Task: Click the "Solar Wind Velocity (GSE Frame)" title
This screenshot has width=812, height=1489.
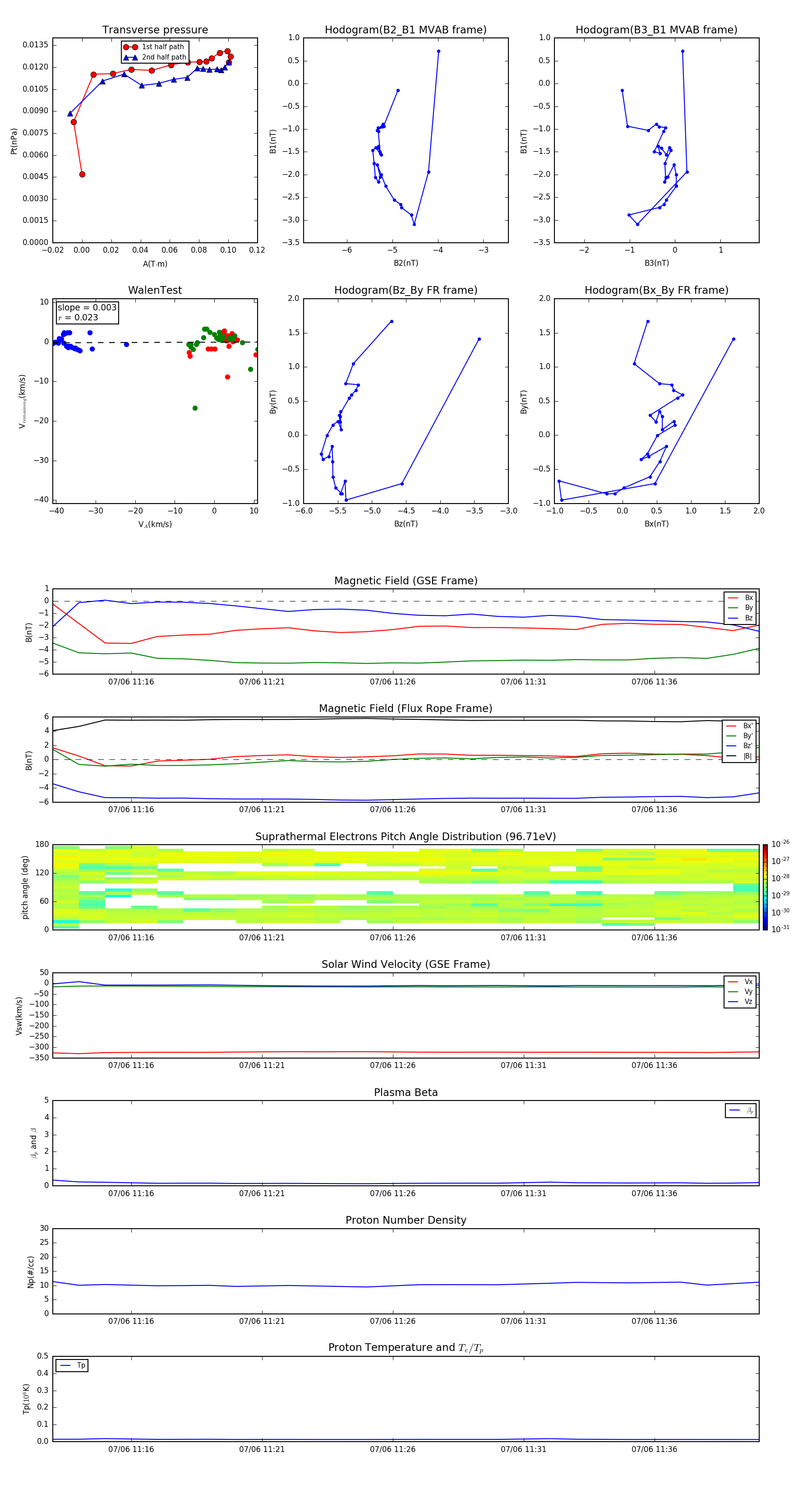Action: [406, 964]
